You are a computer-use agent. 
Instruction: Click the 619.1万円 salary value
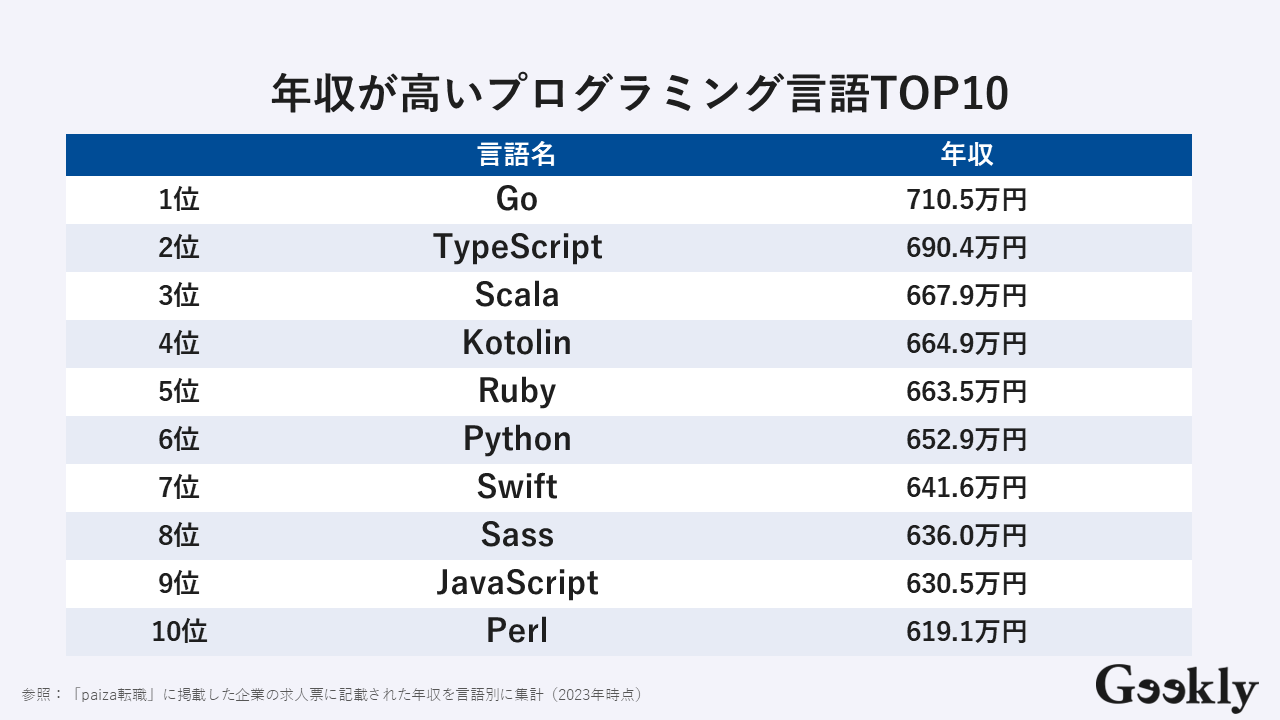966,632
